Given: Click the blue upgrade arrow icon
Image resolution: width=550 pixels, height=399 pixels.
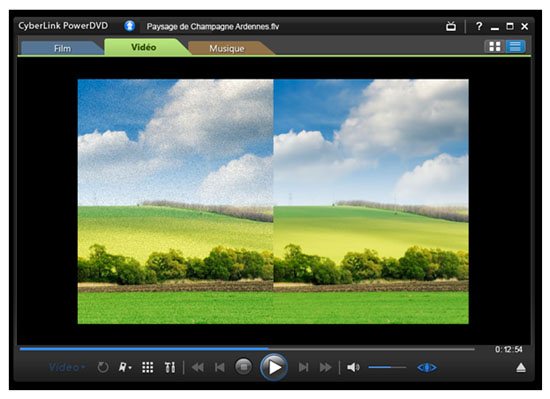Looking at the screenshot, I should tap(129, 26).
